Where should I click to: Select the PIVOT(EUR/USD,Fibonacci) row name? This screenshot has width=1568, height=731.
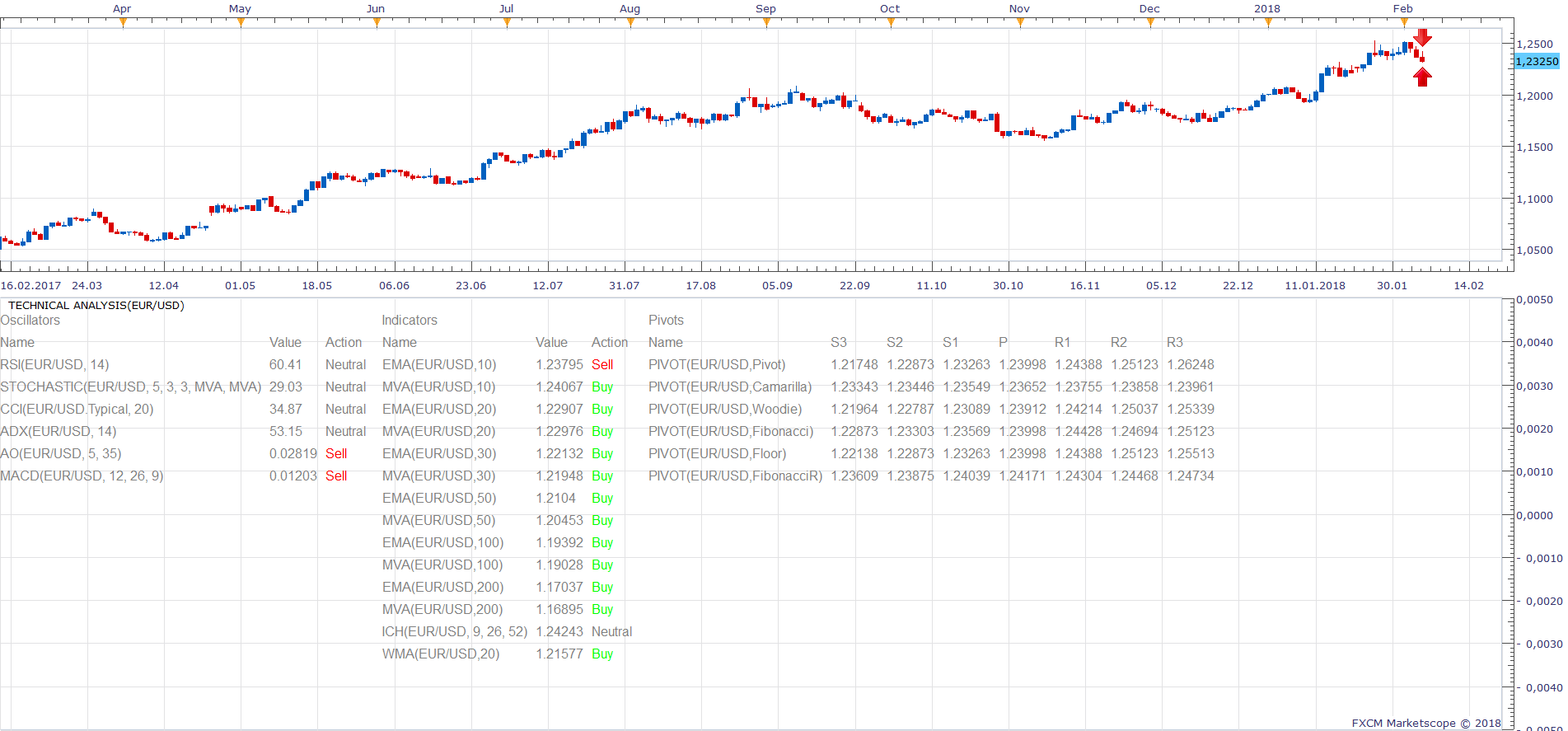coord(731,431)
